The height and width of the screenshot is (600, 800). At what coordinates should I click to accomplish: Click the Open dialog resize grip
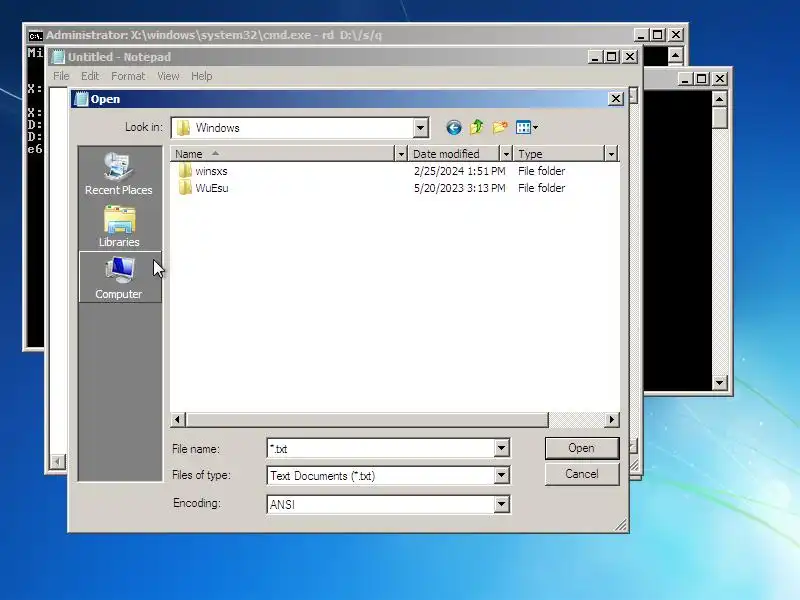click(x=621, y=525)
